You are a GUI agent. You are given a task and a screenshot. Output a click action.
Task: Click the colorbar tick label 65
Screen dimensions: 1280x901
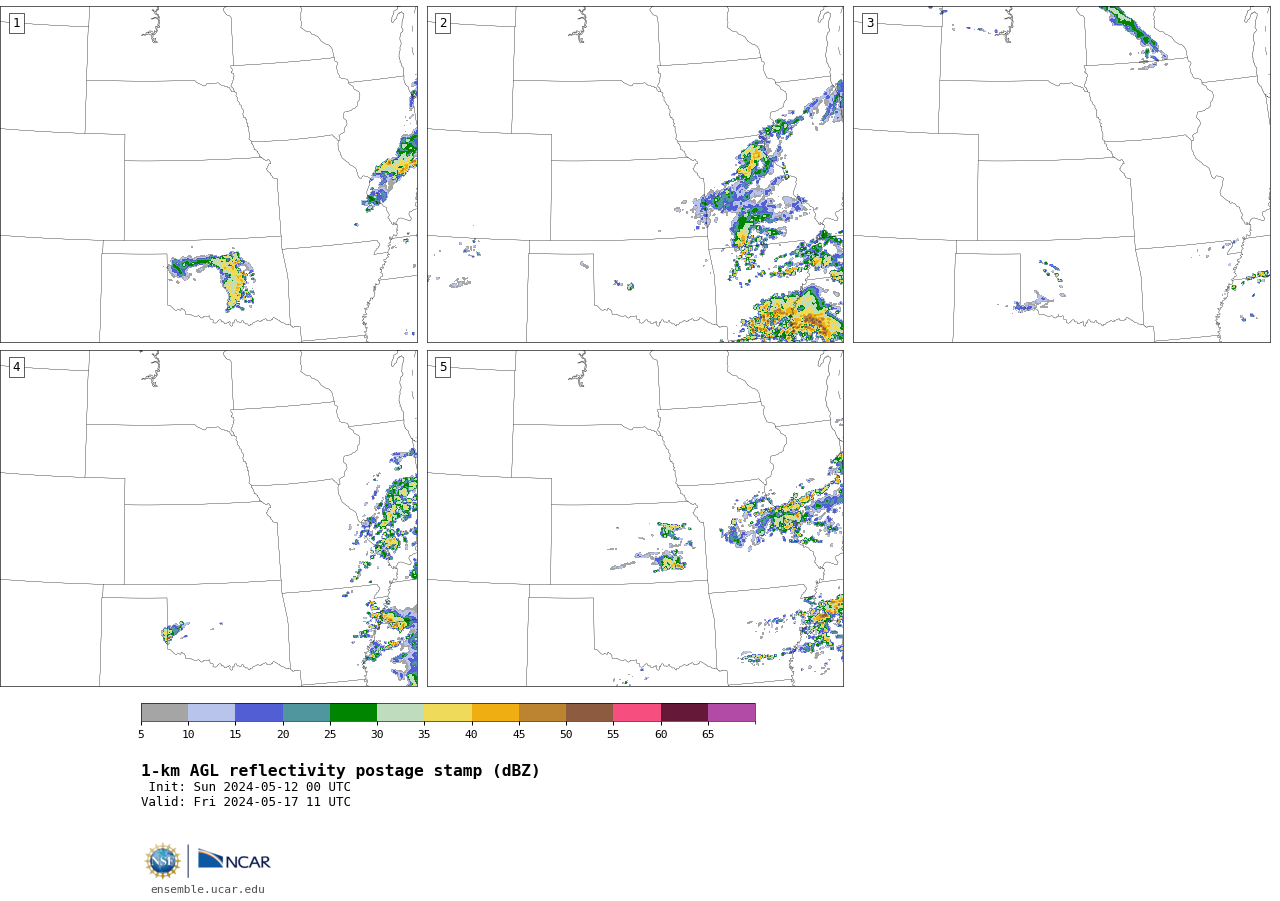click(x=708, y=735)
